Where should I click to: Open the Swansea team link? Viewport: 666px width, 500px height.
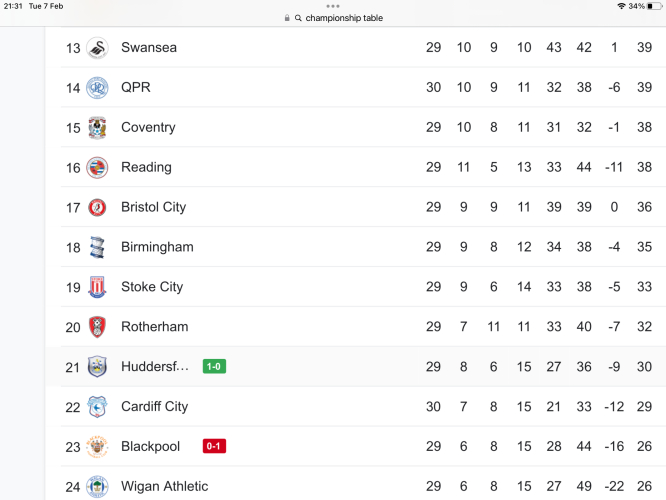148,48
